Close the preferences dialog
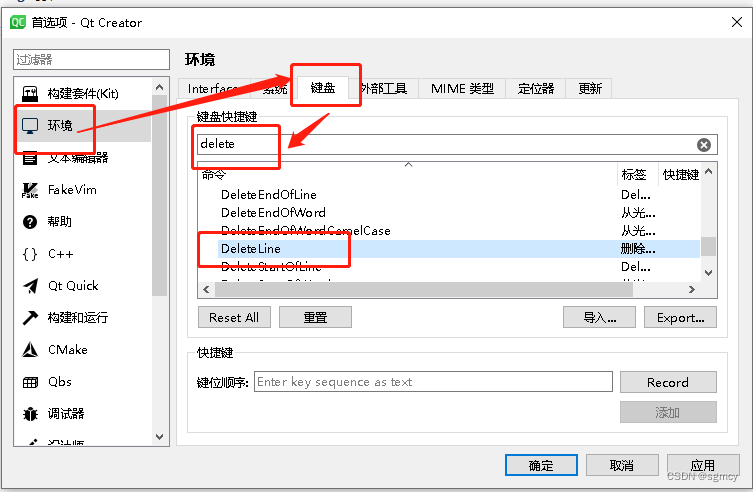Image resolution: width=753 pixels, height=492 pixels. [x=737, y=22]
